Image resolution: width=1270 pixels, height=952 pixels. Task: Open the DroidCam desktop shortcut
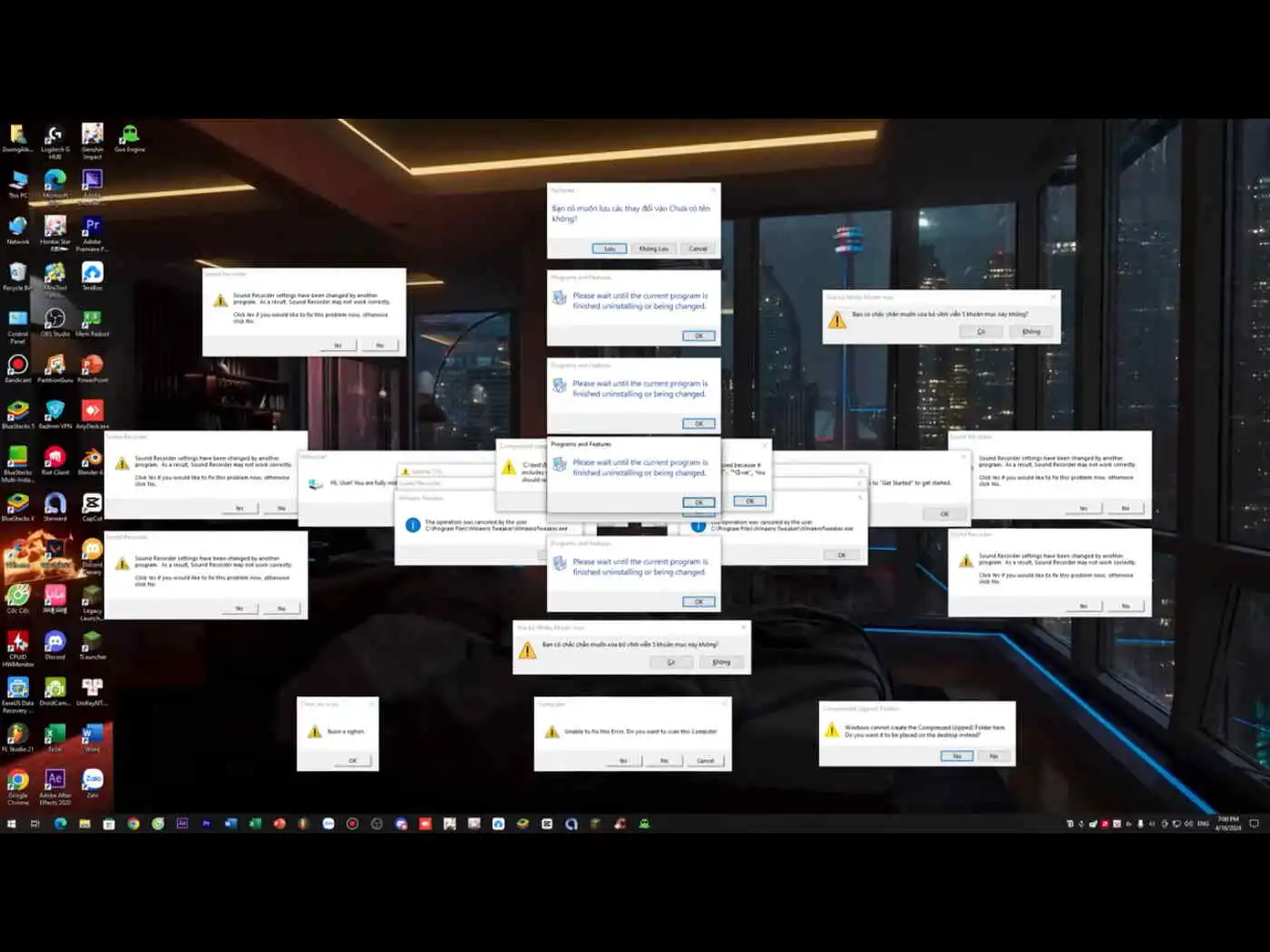pos(54,692)
